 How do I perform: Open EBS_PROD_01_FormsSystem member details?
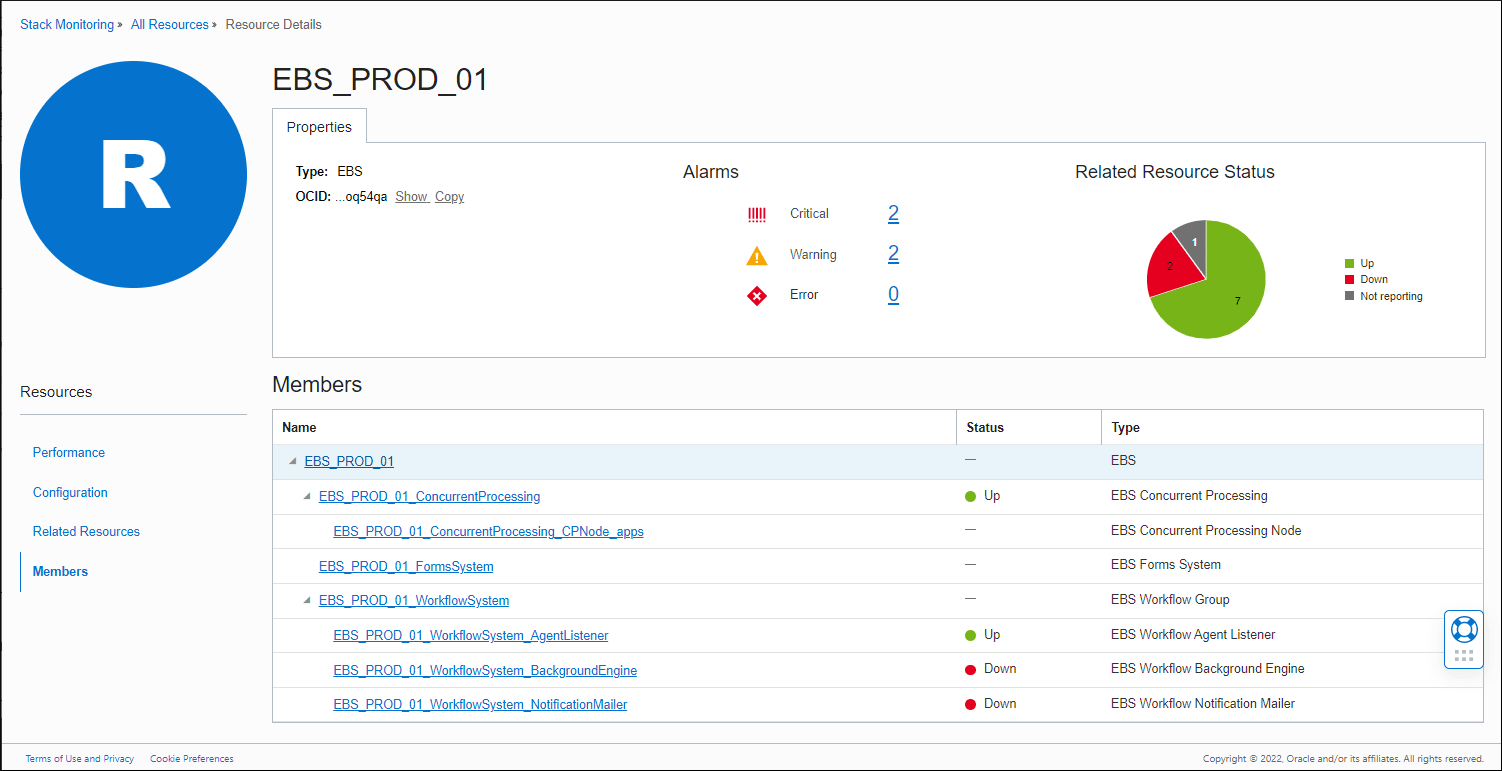point(405,566)
